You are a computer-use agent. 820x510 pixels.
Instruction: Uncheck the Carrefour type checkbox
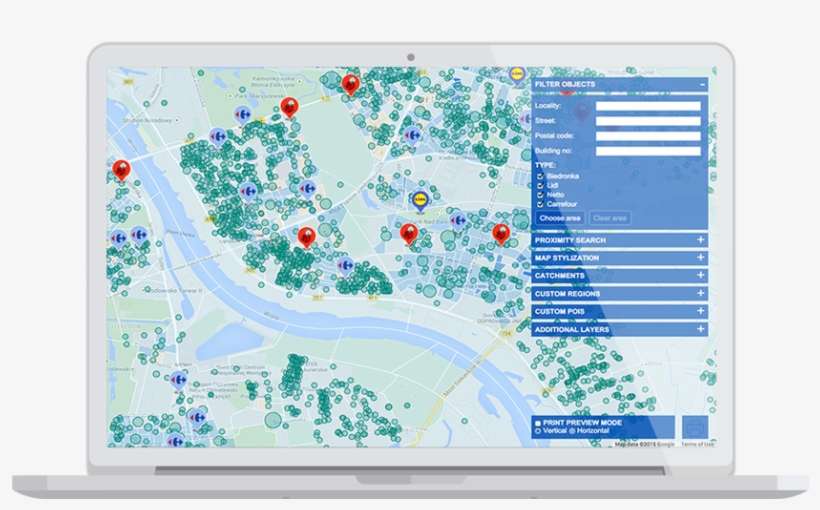(540, 205)
